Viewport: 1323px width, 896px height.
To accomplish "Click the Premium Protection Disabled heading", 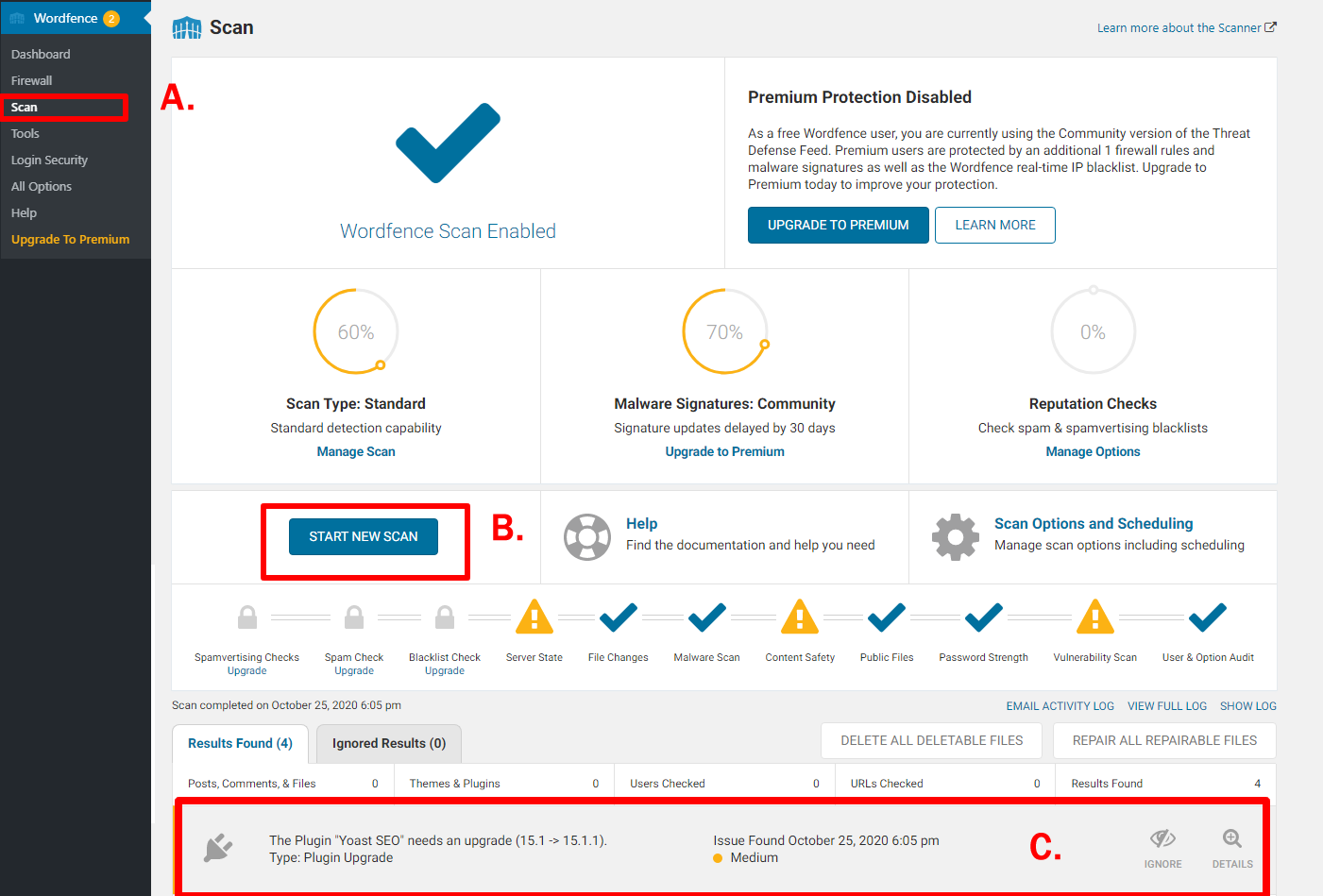I will [x=859, y=97].
